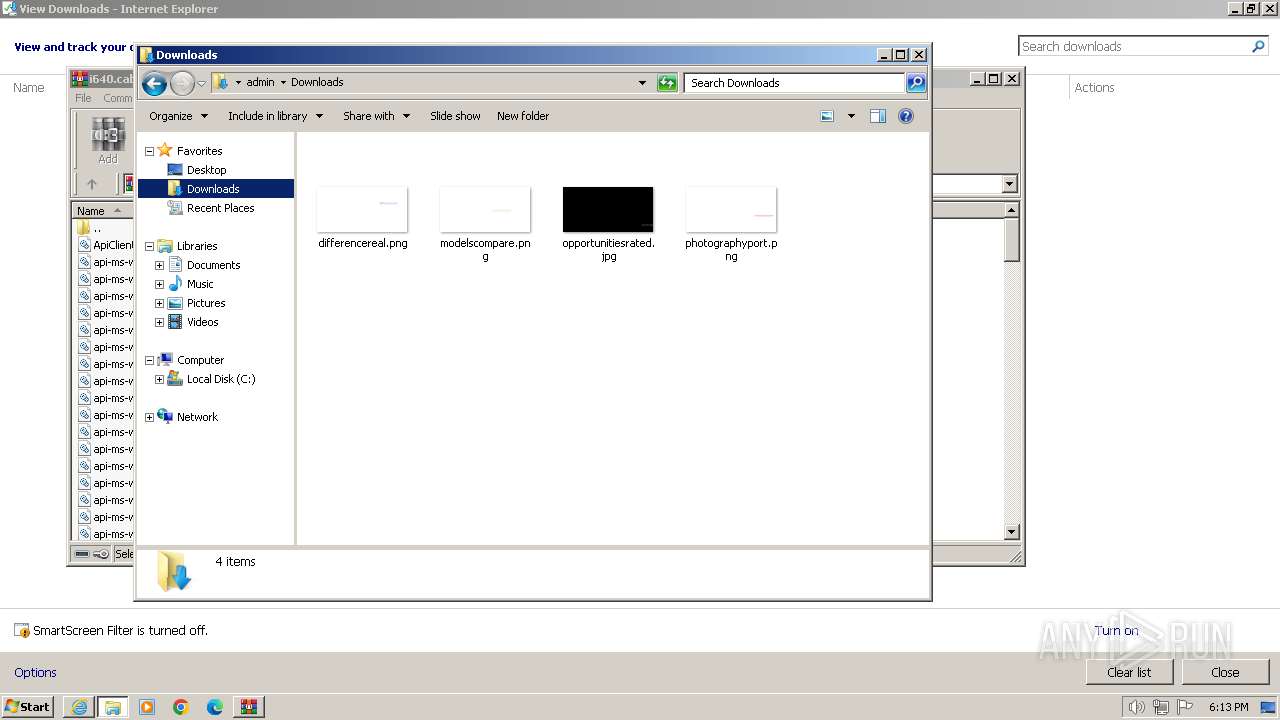1280x720 pixels.
Task: Select differencereal.png thumbnail
Action: [x=362, y=209]
